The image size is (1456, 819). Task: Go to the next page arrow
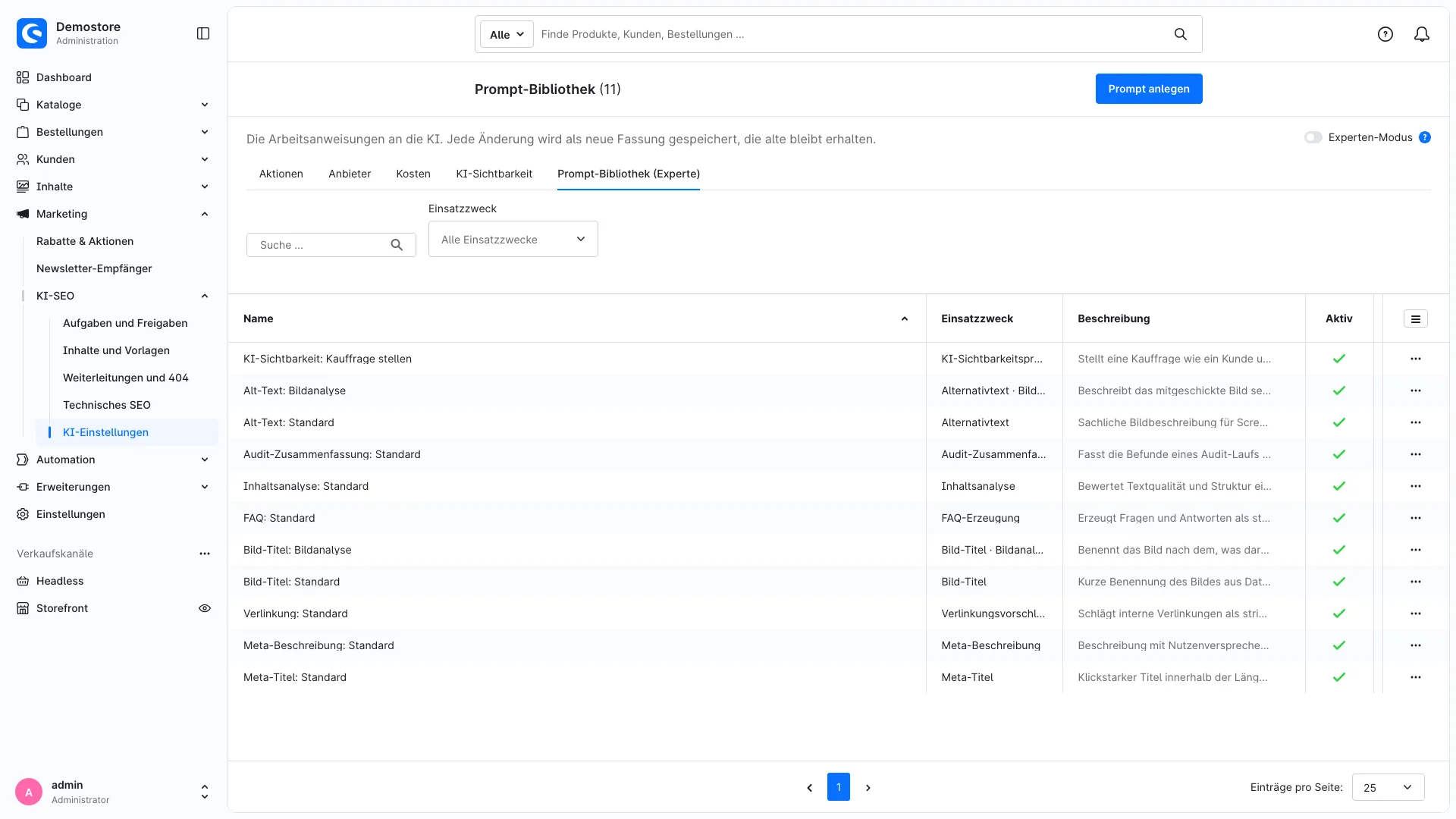868,788
